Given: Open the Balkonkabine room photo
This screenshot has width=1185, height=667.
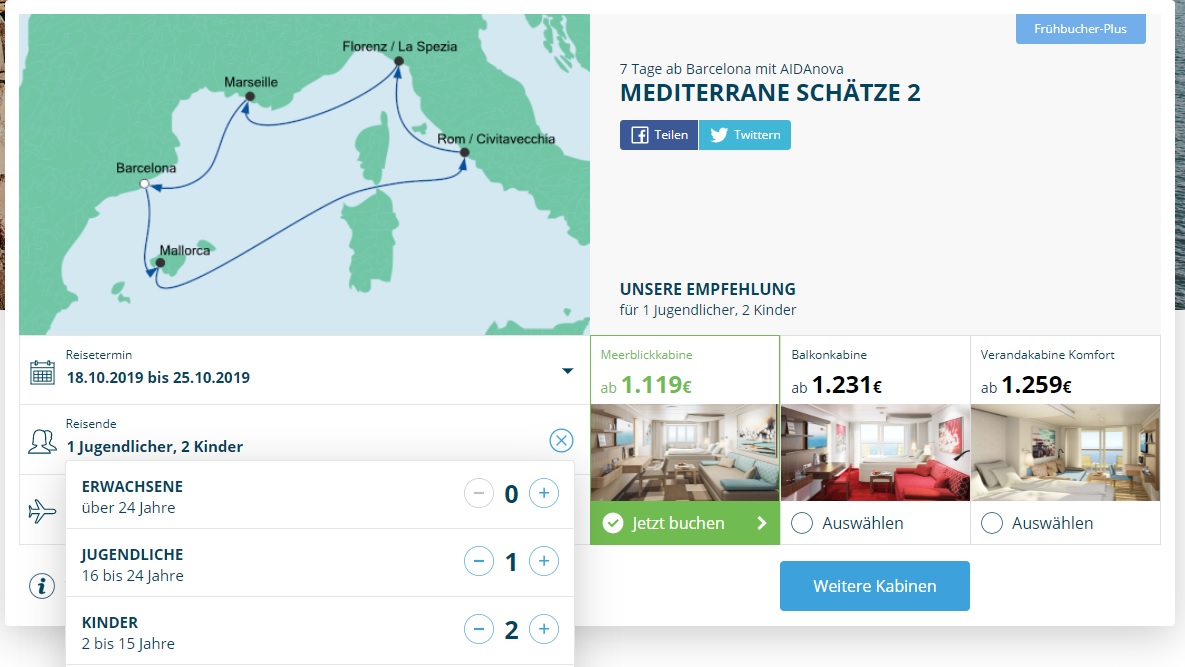Looking at the screenshot, I should pos(875,452).
